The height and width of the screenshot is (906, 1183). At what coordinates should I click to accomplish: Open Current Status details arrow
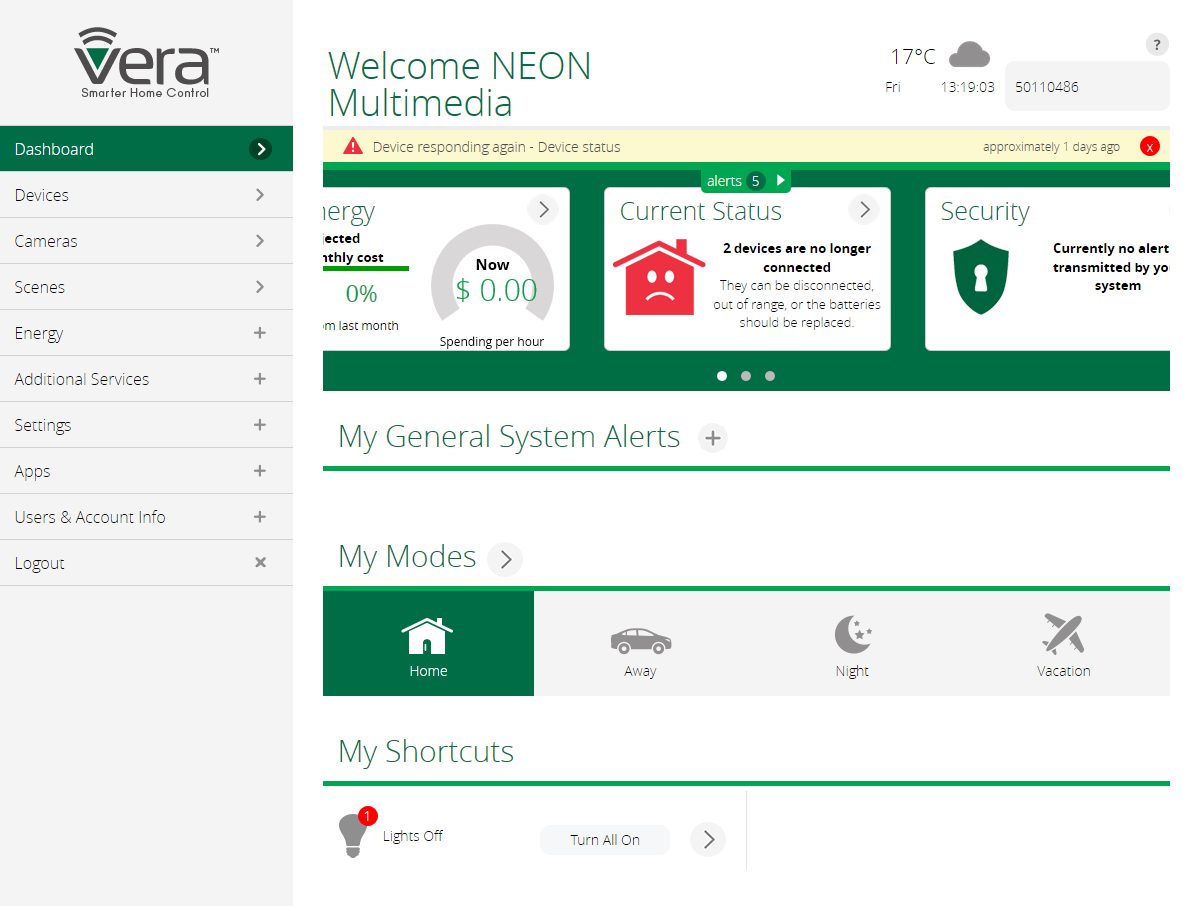(863, 210)
